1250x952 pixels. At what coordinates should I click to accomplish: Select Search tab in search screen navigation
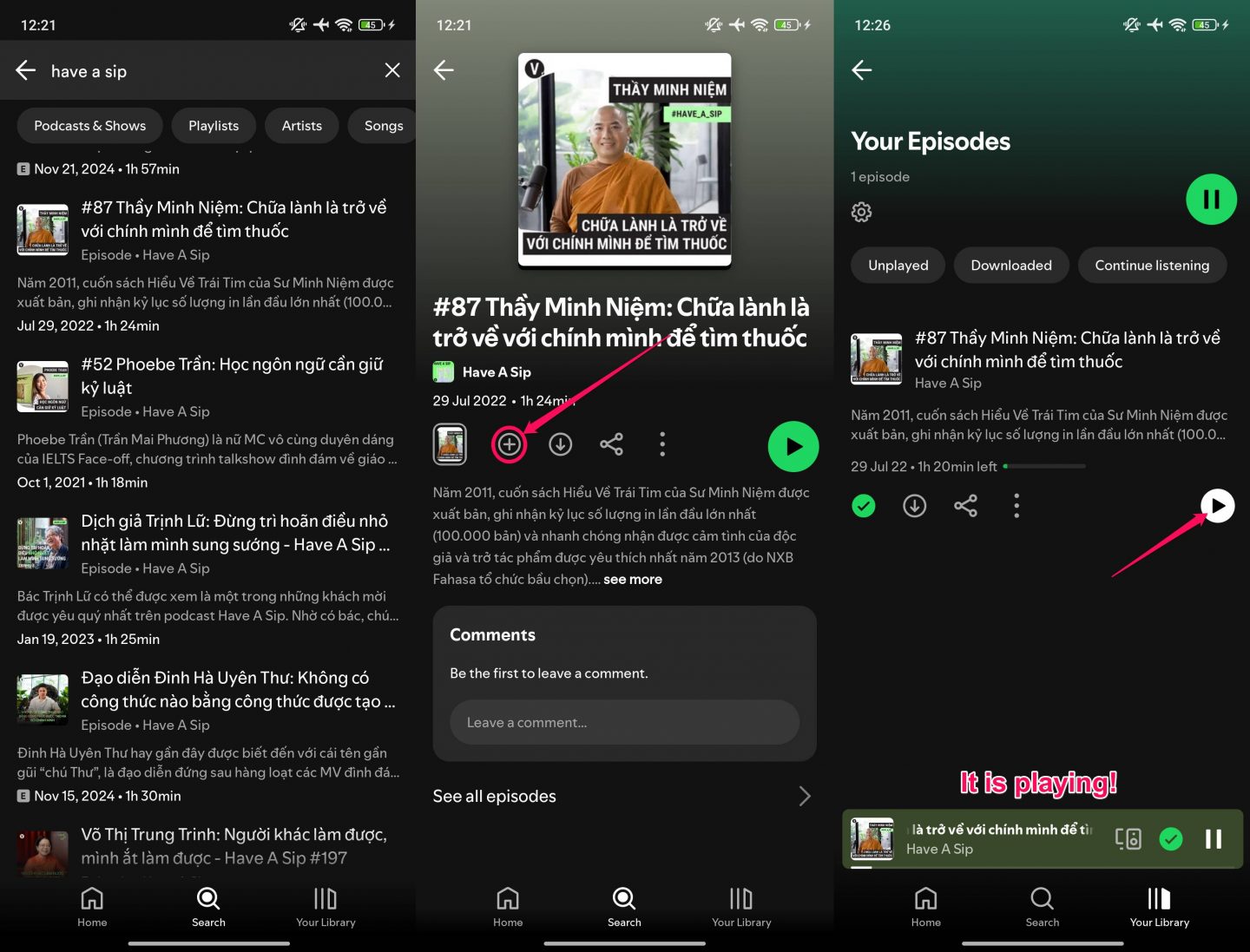coord(208,907)
